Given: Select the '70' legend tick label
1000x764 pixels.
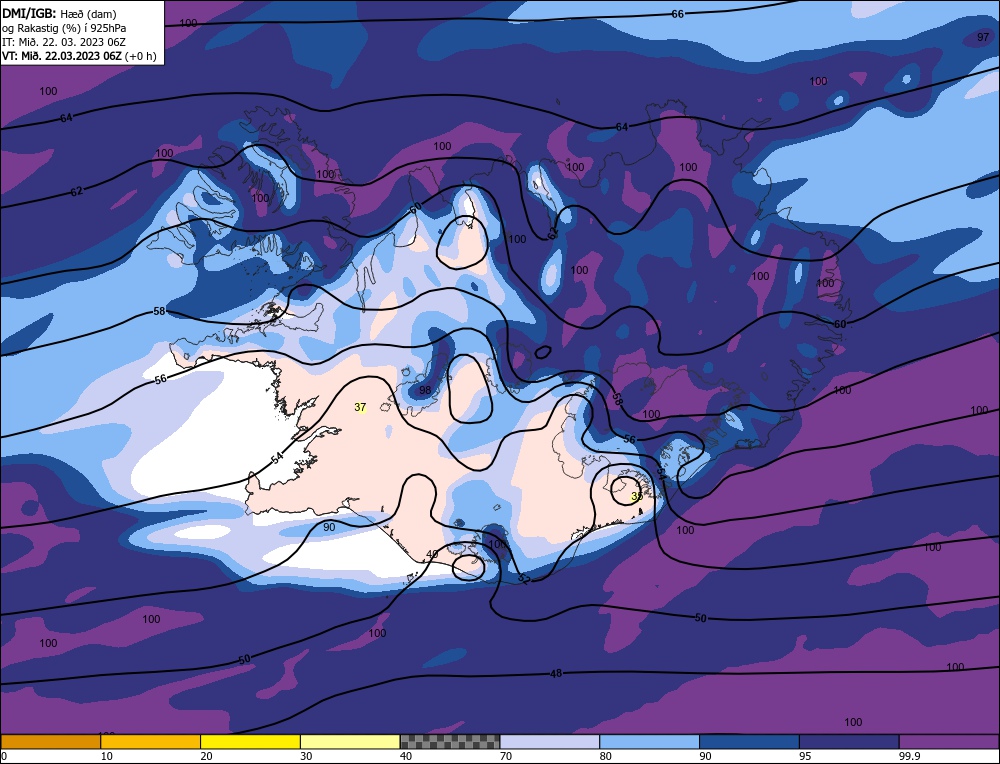Looking at the screenshot, I should pos(506,756).
